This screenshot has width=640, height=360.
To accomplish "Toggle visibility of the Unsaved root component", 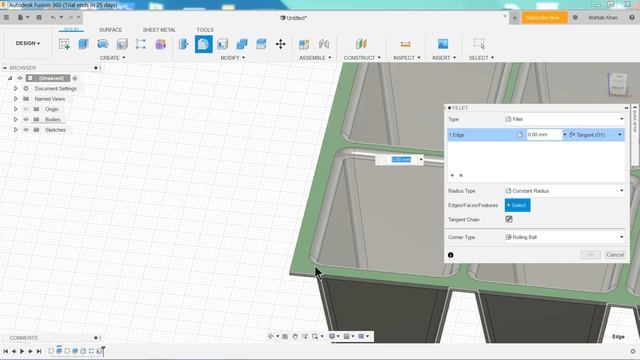I will (x=20, y=78).
